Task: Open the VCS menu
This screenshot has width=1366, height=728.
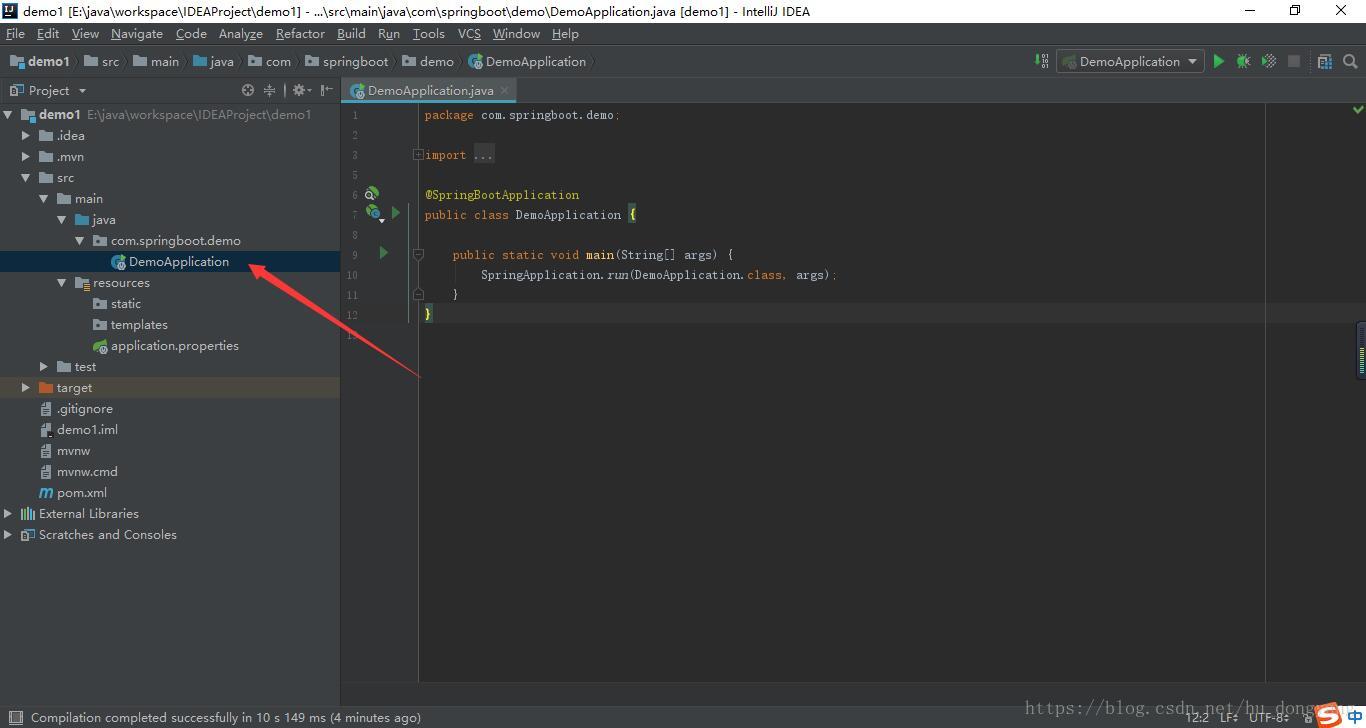Action: [x=469, y=33]
